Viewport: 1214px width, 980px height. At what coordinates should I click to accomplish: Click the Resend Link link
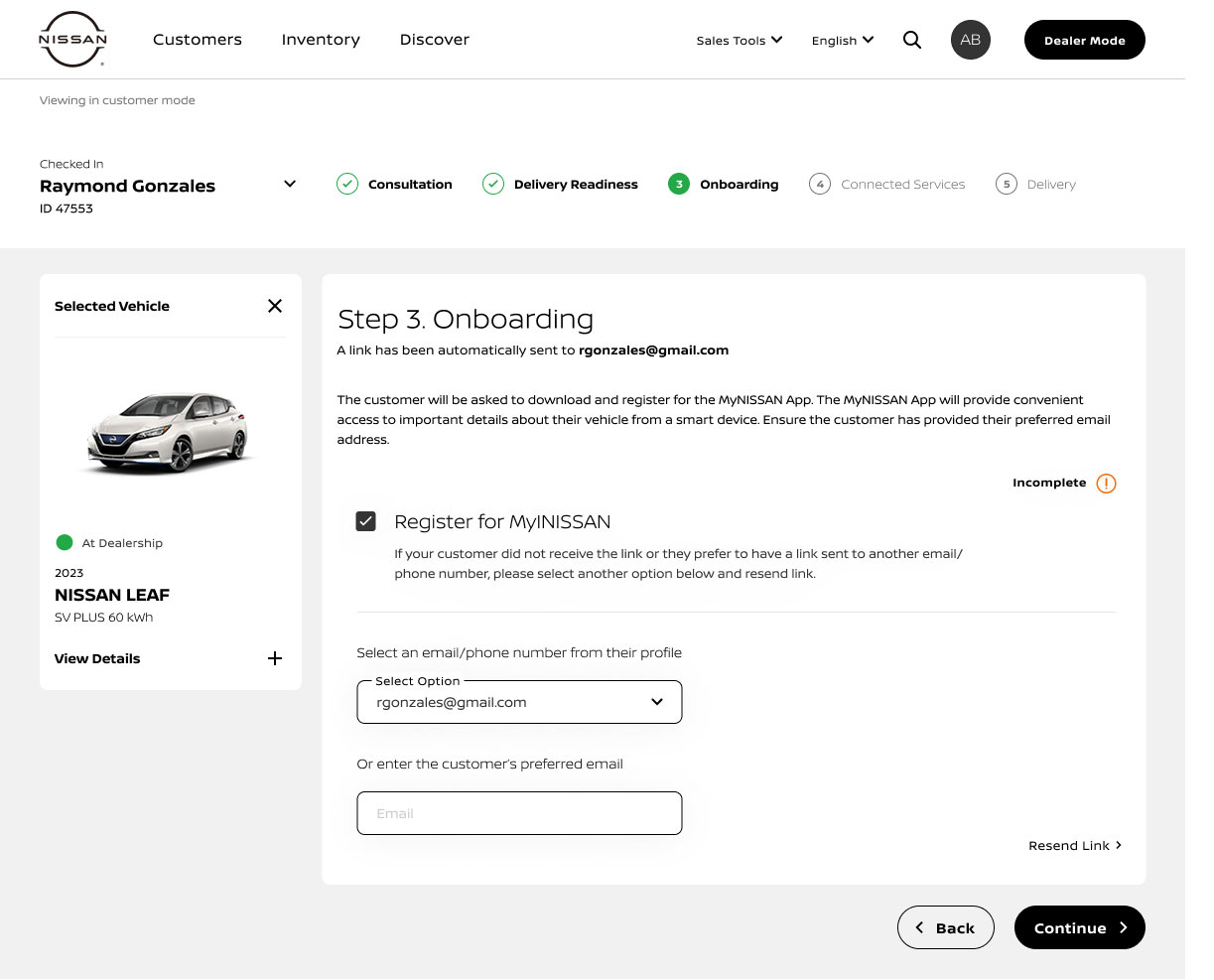pos(1075,845)
